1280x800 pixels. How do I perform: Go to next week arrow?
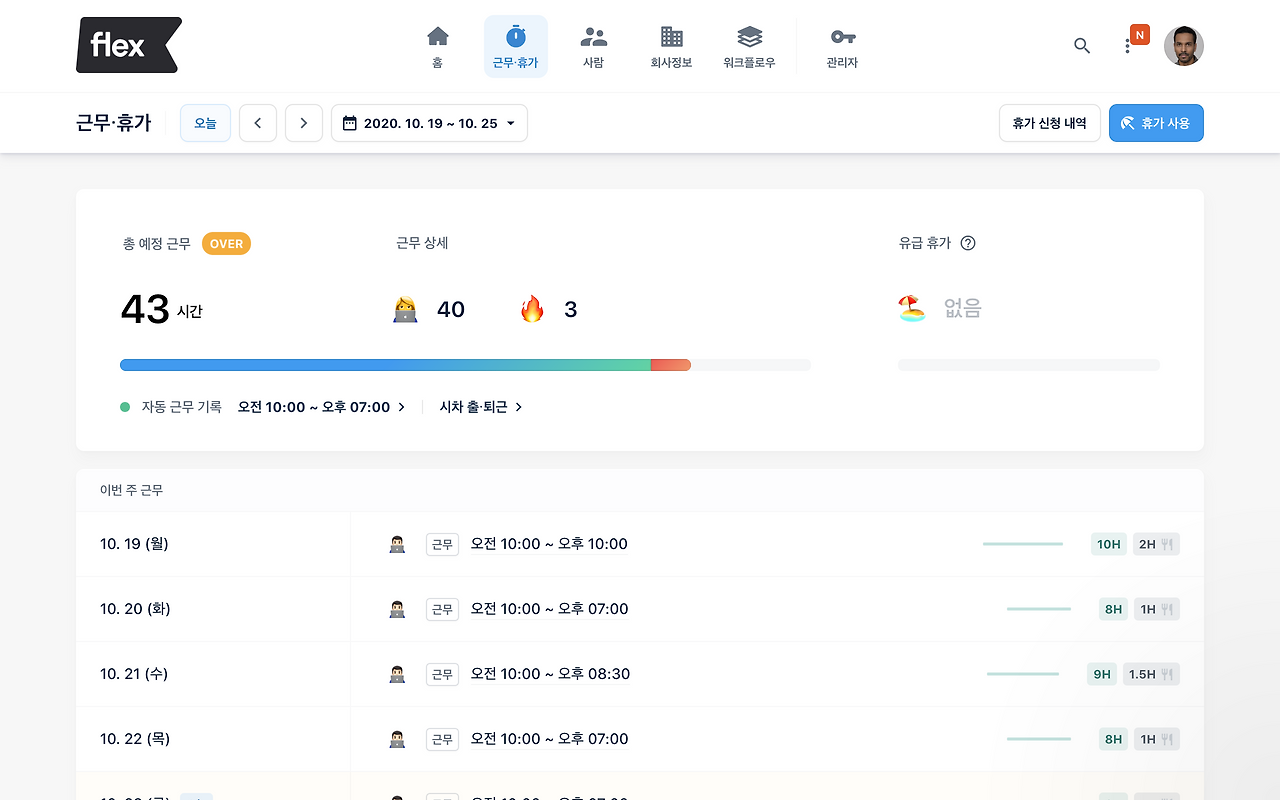pos(304,123)
